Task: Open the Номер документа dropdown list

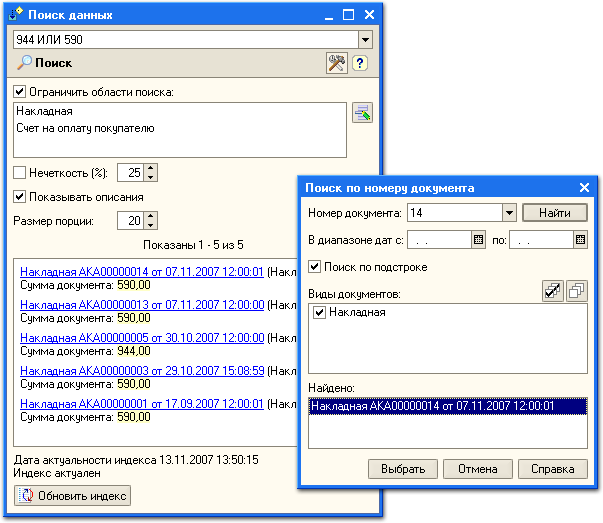Action: click(509, 213)
